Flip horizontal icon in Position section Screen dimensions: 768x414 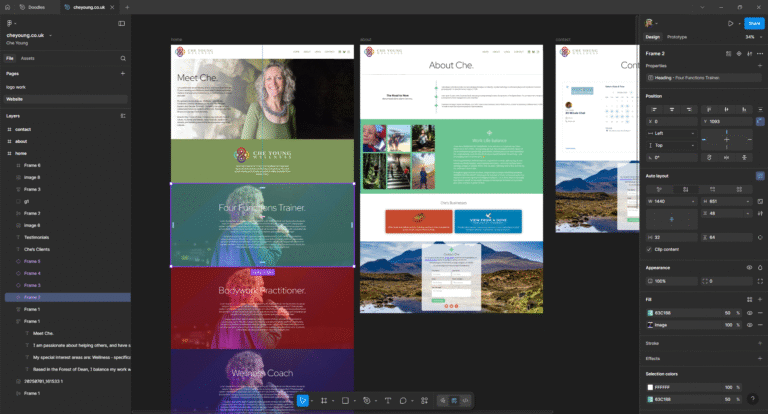[726, 157]
